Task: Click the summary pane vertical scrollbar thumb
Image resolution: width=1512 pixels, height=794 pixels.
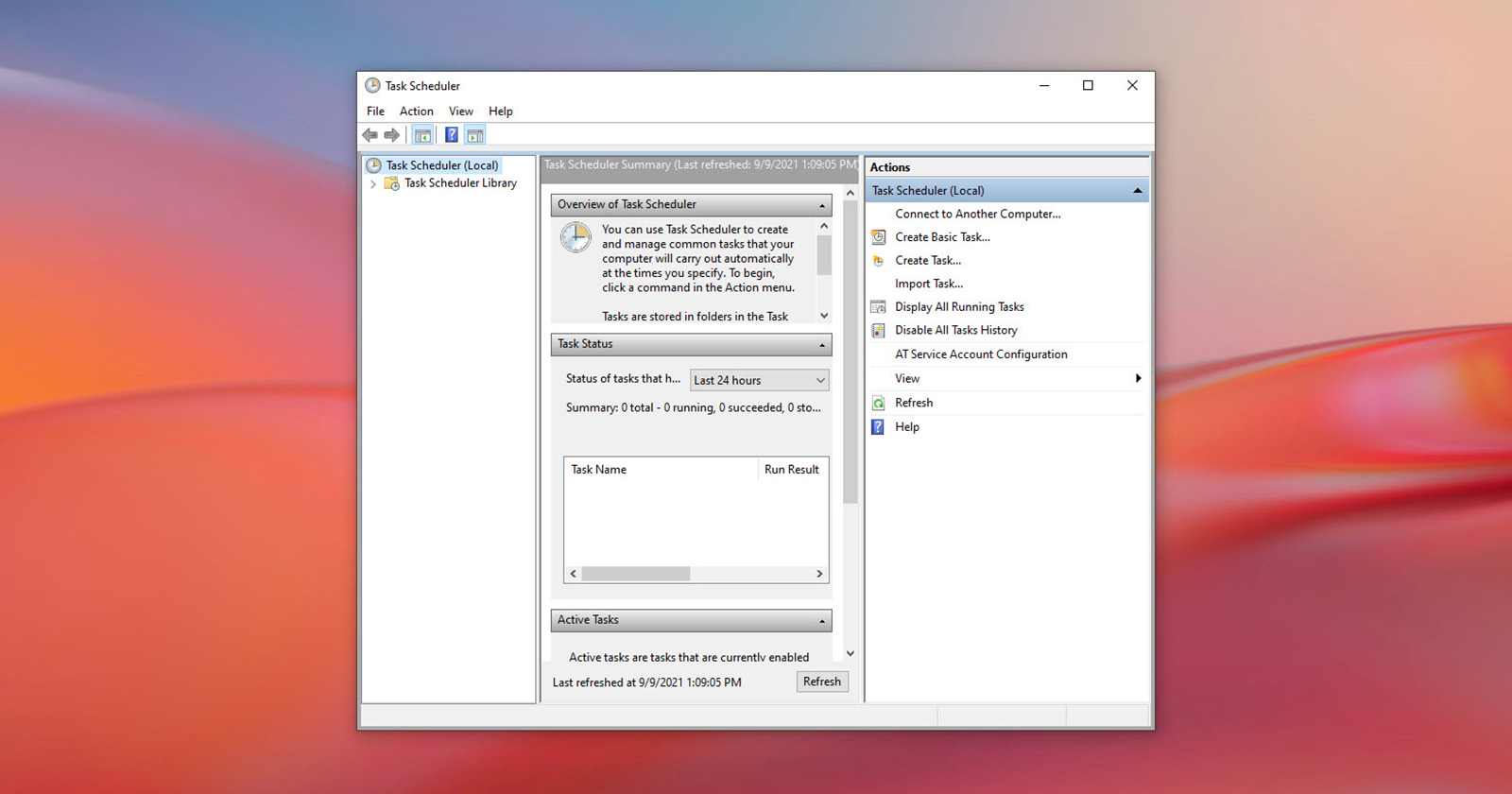Action: click(x=850, y=352)
